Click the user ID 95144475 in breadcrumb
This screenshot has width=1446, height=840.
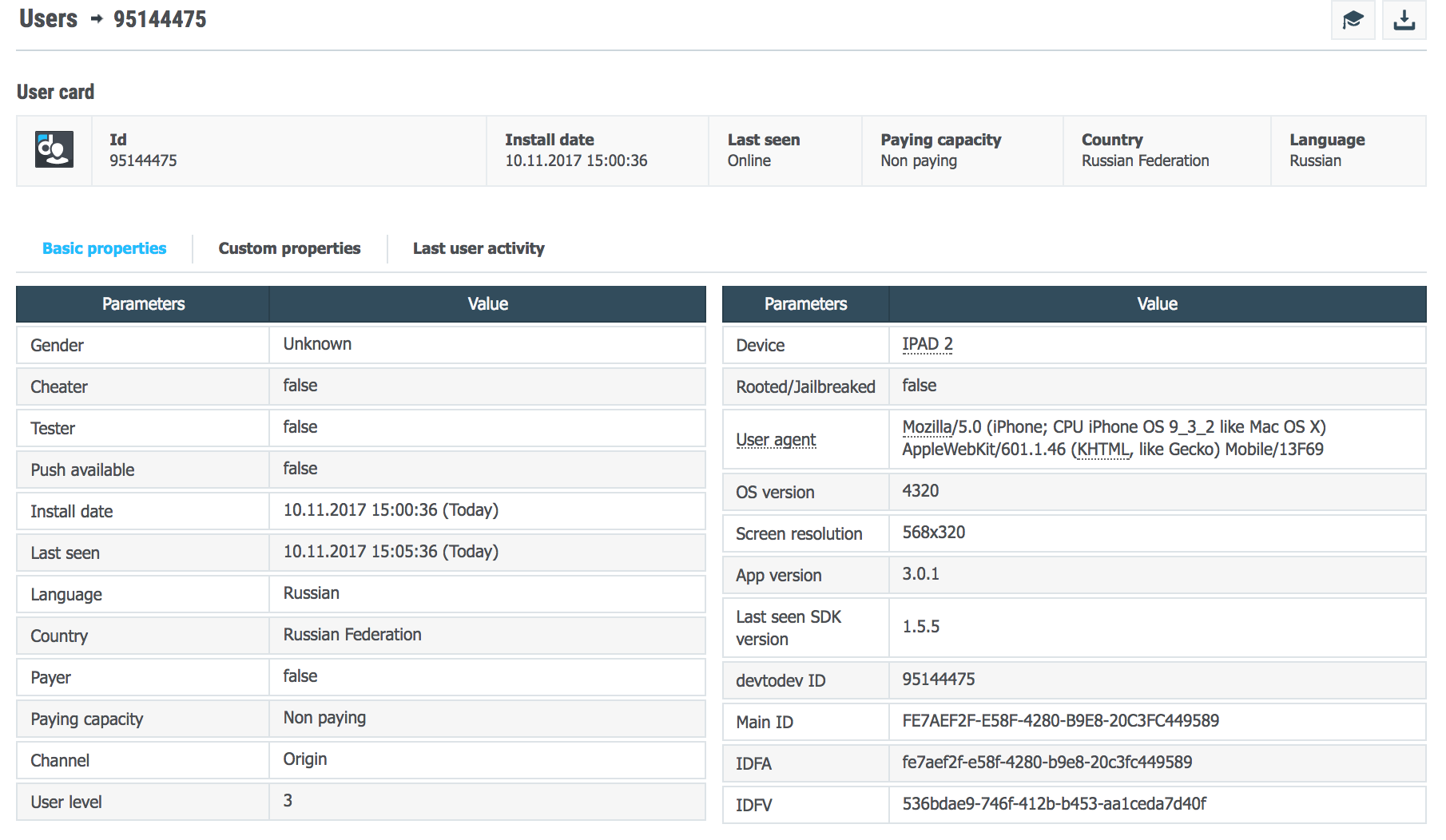(160, 18)
